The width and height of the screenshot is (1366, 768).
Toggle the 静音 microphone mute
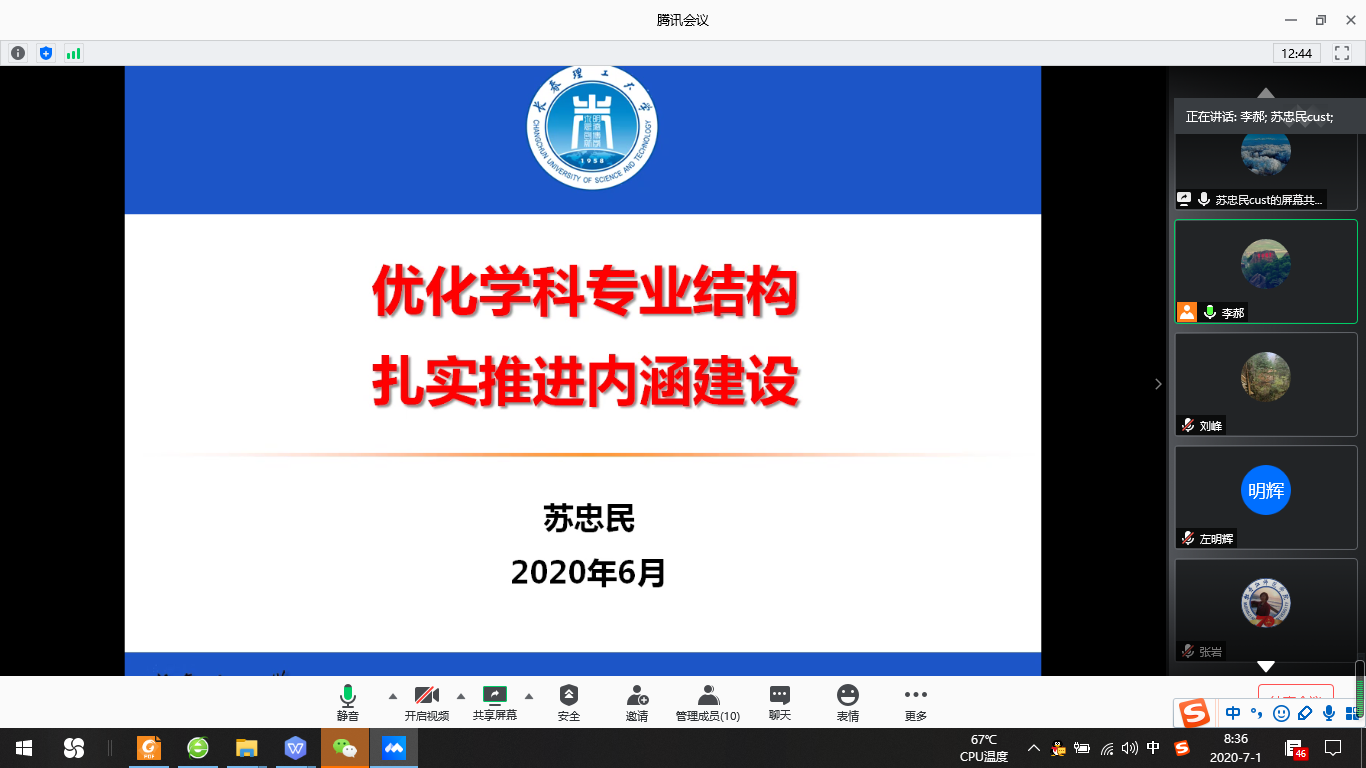(348, 702)
